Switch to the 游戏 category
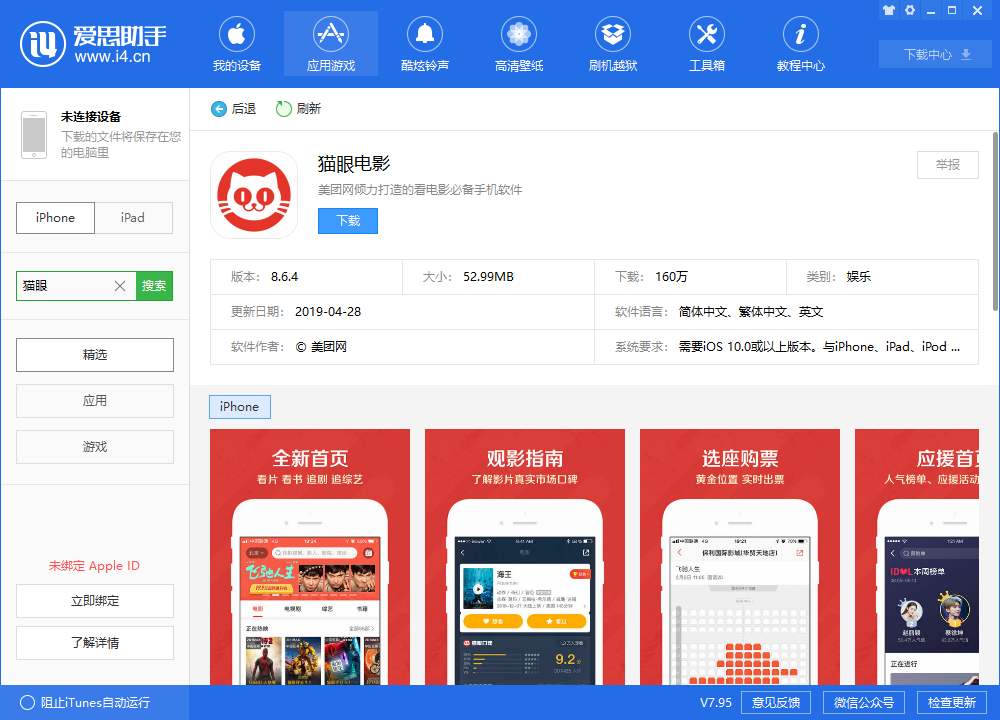This screenshot has width=1000, height=720. pos(94,447)
